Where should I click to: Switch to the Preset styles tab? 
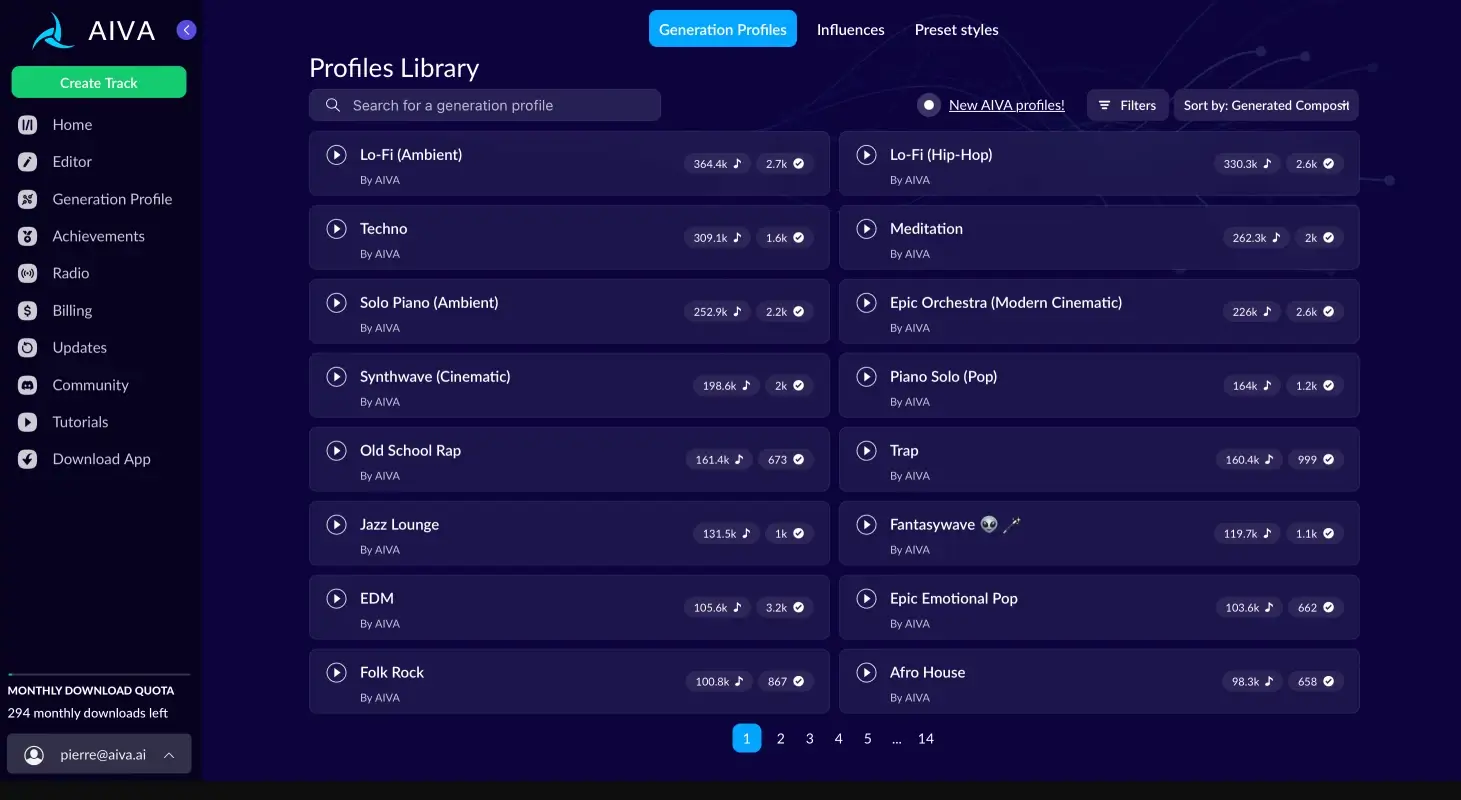click(956, 30)
